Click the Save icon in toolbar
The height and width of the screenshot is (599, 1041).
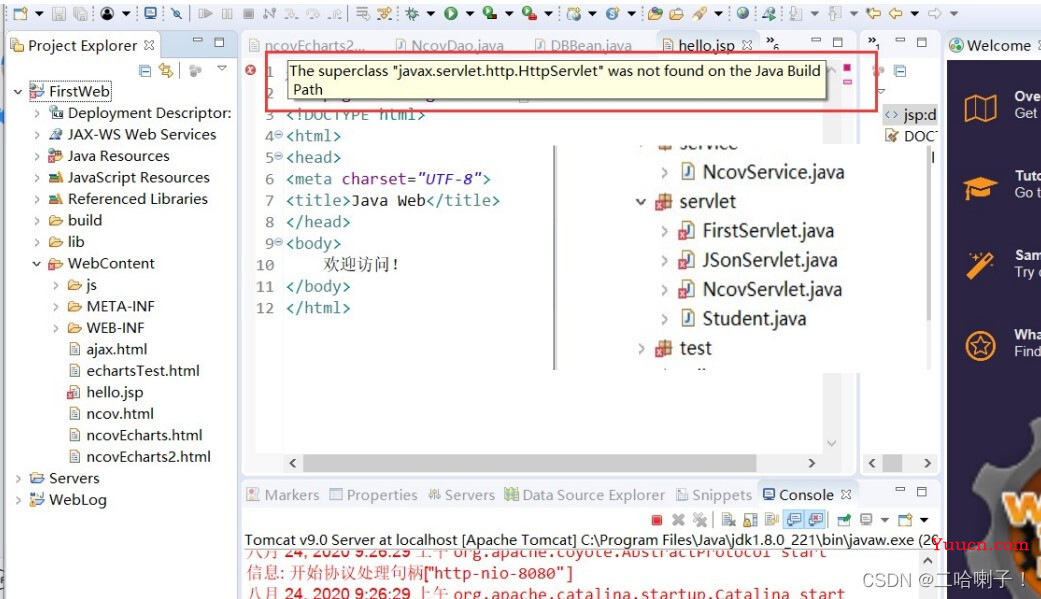(58, 13)
